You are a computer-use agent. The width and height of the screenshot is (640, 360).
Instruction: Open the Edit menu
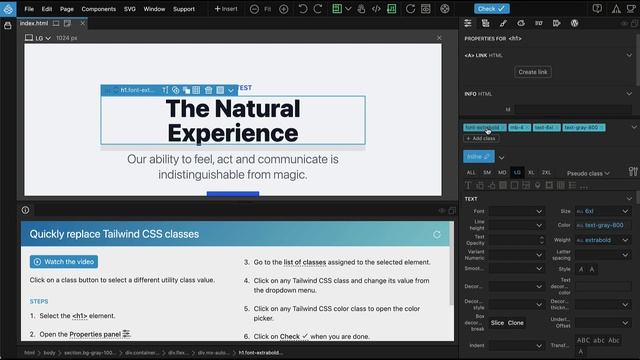tap(47, 9)
